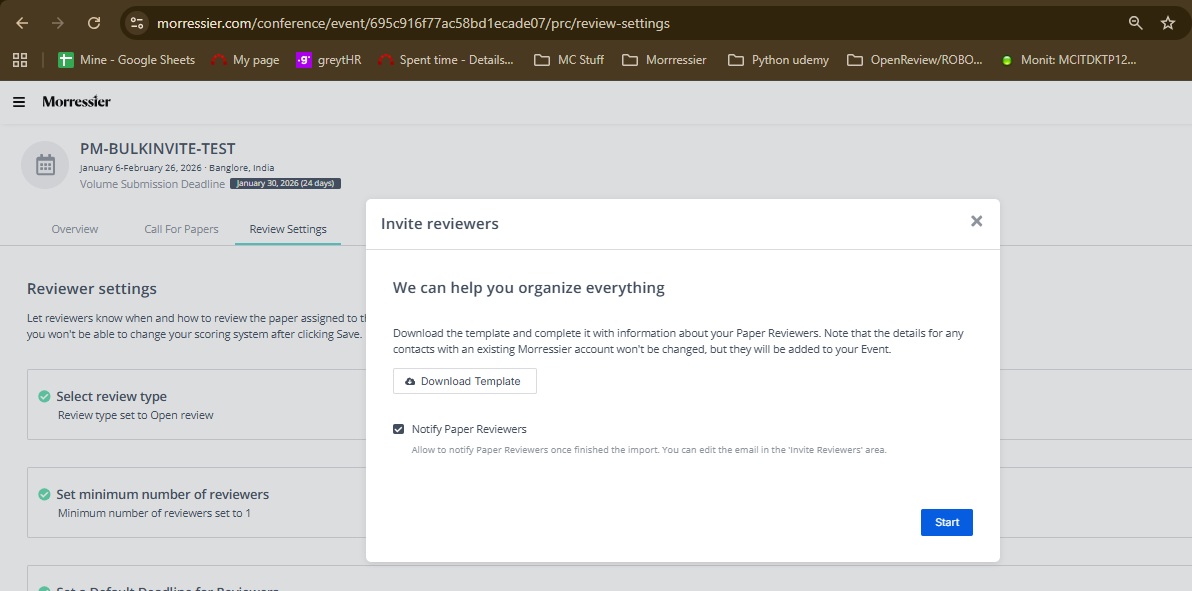The image size is (1192, 591).
Task: Expand the Python udemy bookmark folder
Action: (x=778, y=60)
